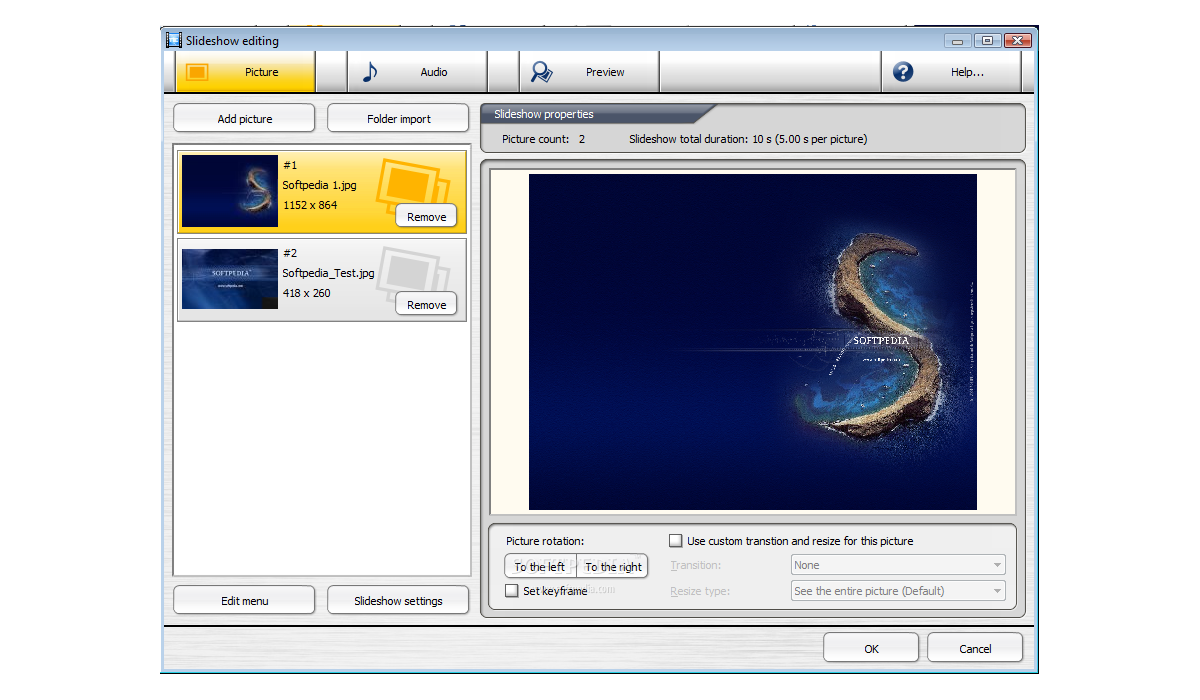Minimize the Slideshow editing window
This screenshot has height=700, width=1200.
click(x=958, y=40)
